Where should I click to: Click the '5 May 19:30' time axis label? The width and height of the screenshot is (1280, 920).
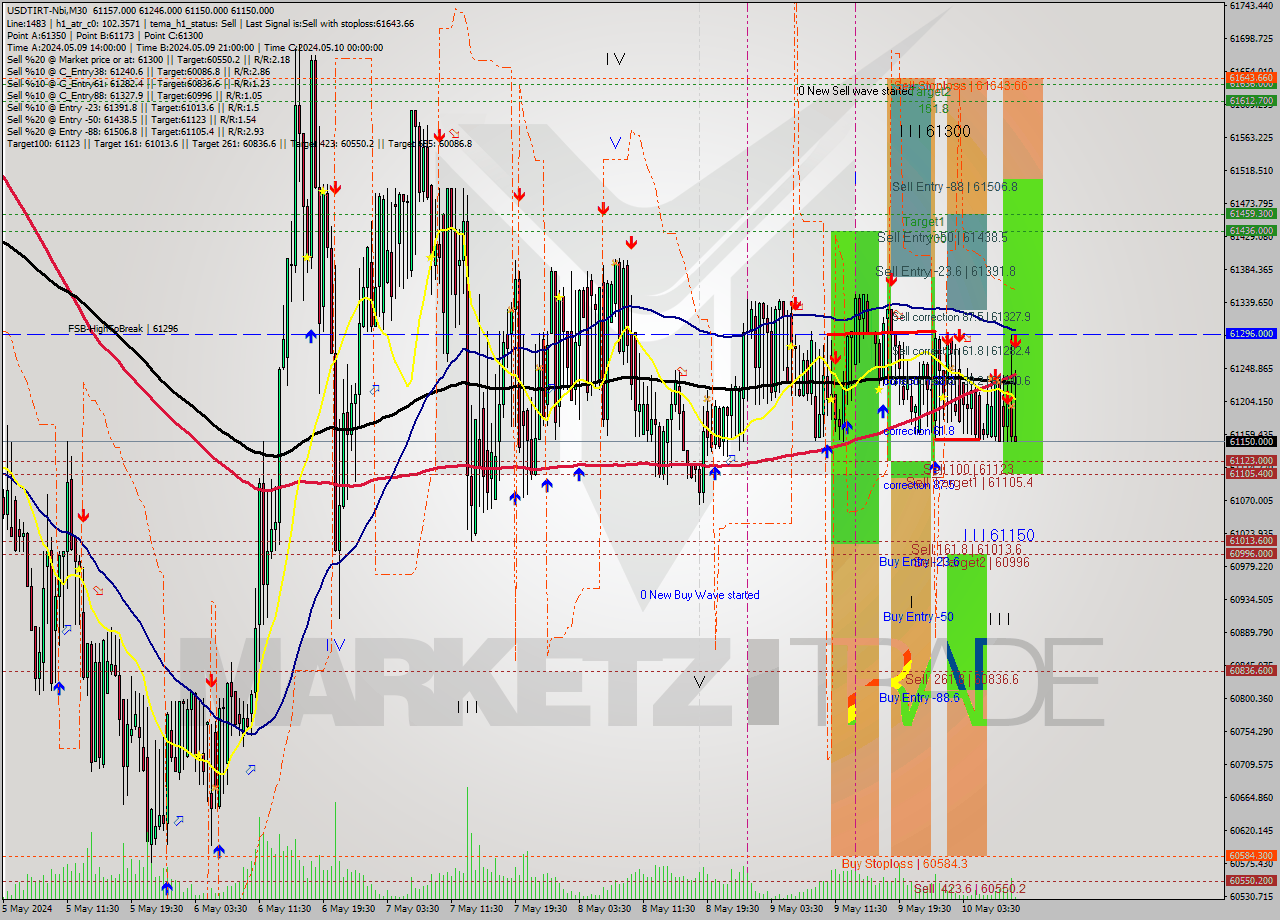click(x=156, y=909)
